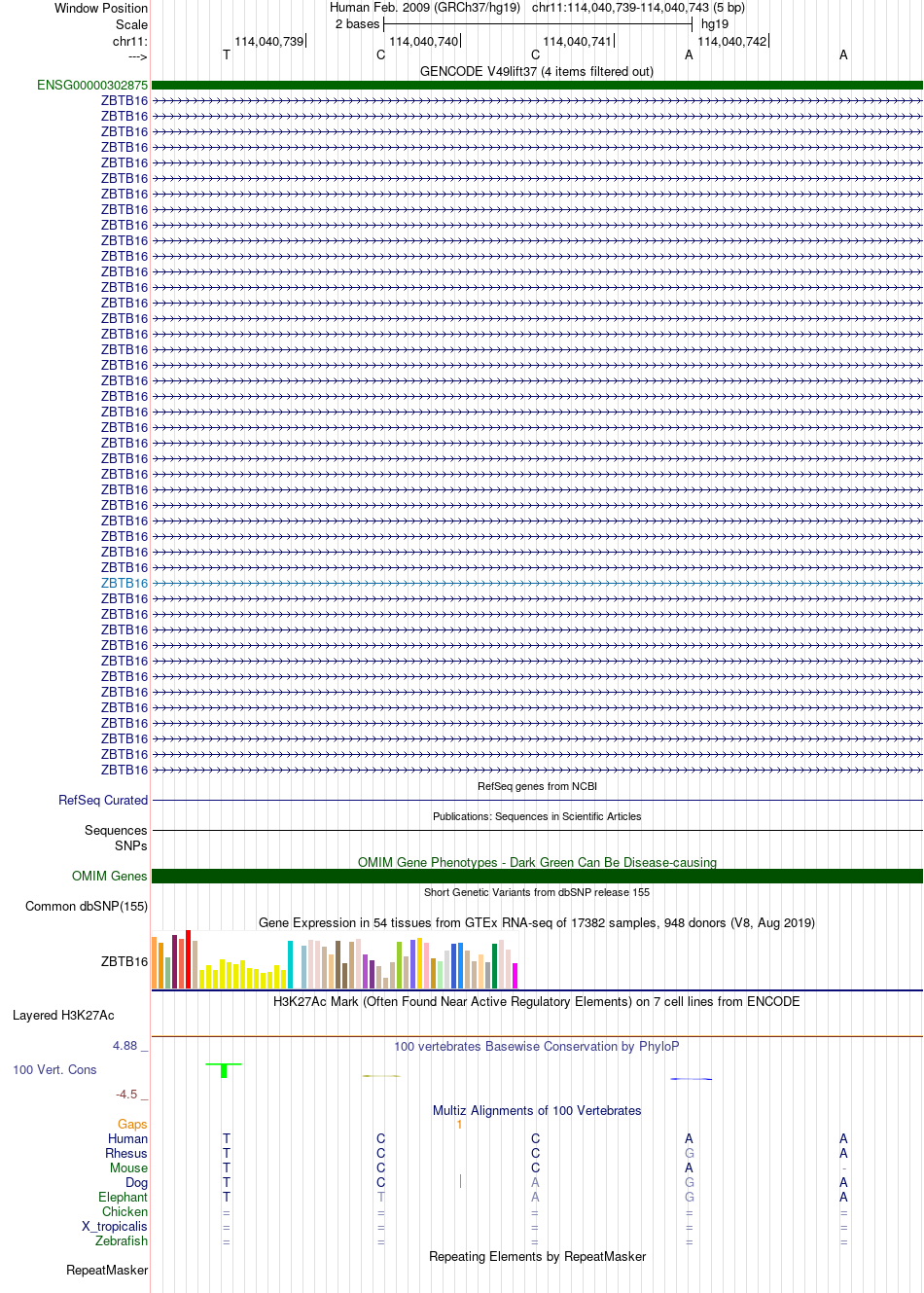
Task: Click the Scale label
Action: pos(132,25)
